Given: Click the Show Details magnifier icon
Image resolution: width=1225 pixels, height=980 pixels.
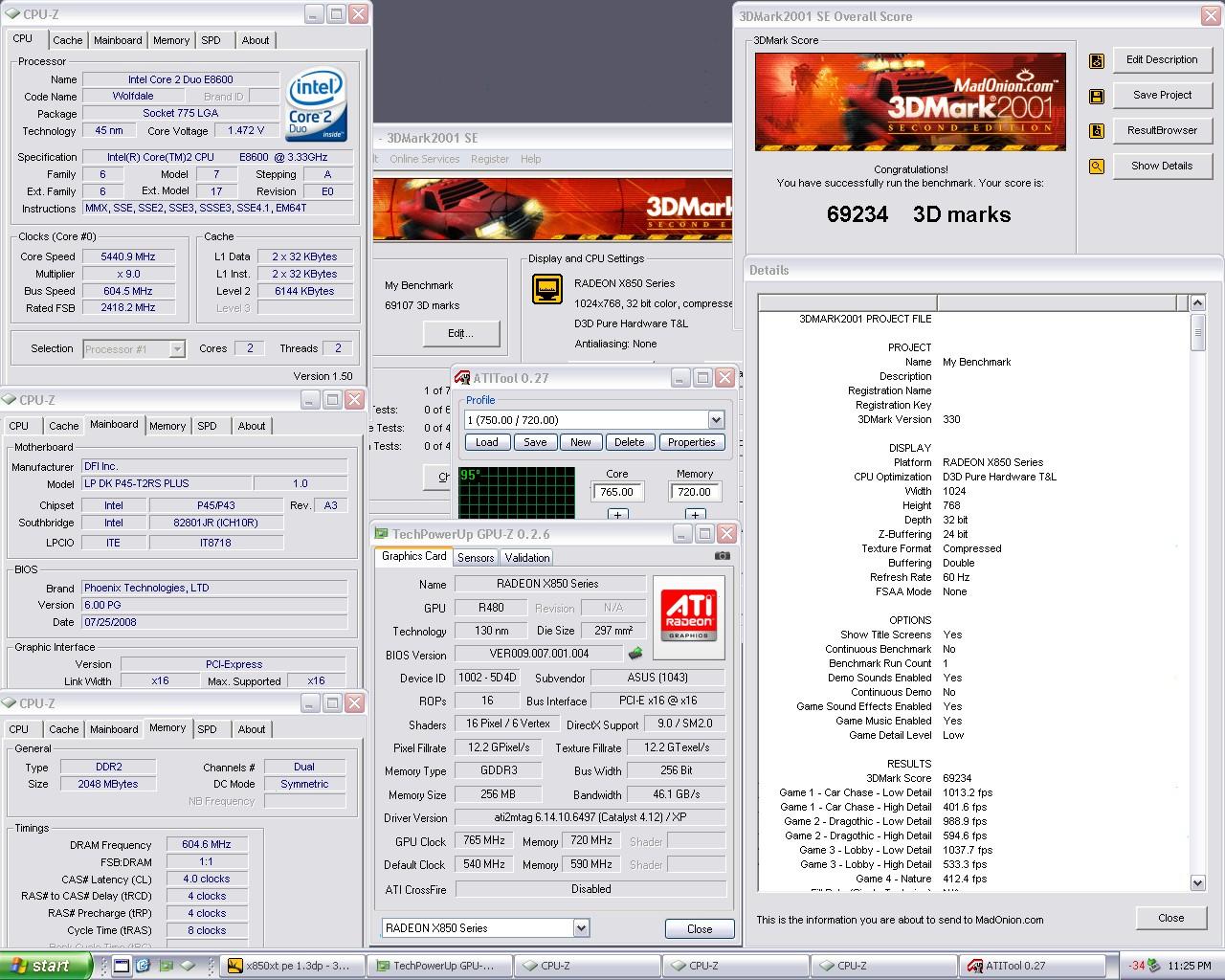Looking at the screenshot, I should [1097, 167].
